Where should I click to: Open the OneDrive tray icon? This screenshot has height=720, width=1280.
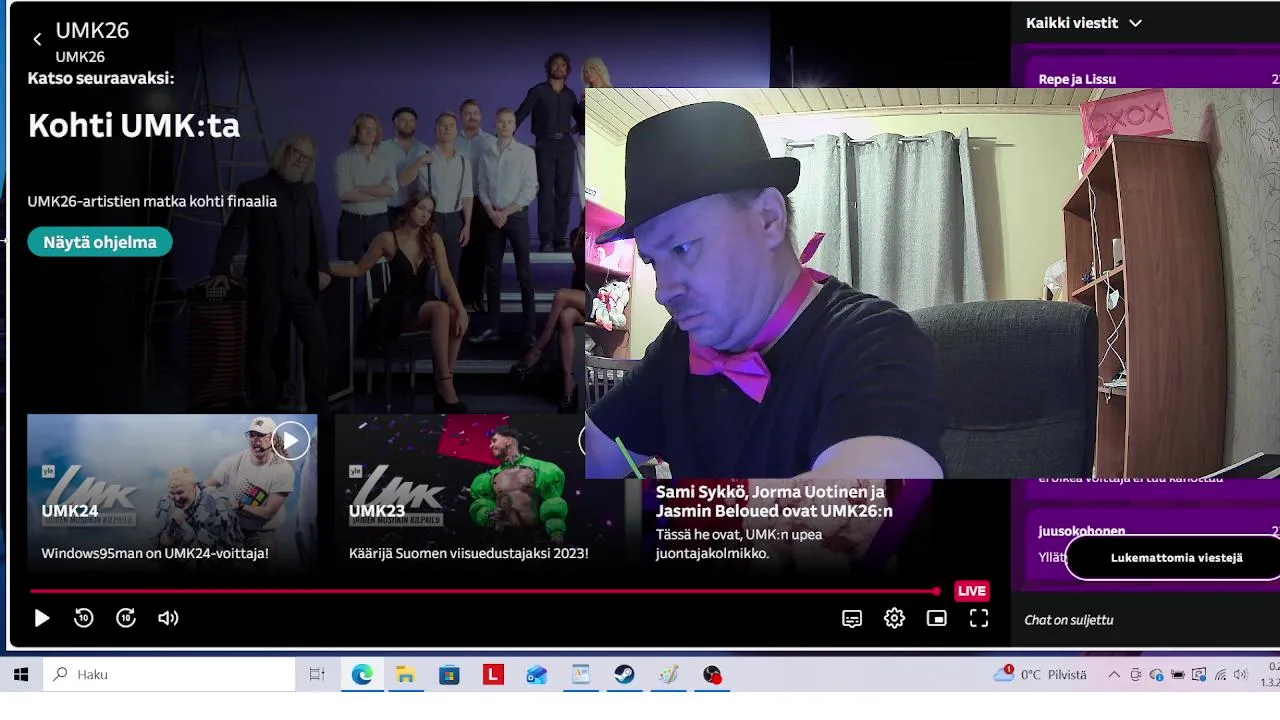(1157, 675)
